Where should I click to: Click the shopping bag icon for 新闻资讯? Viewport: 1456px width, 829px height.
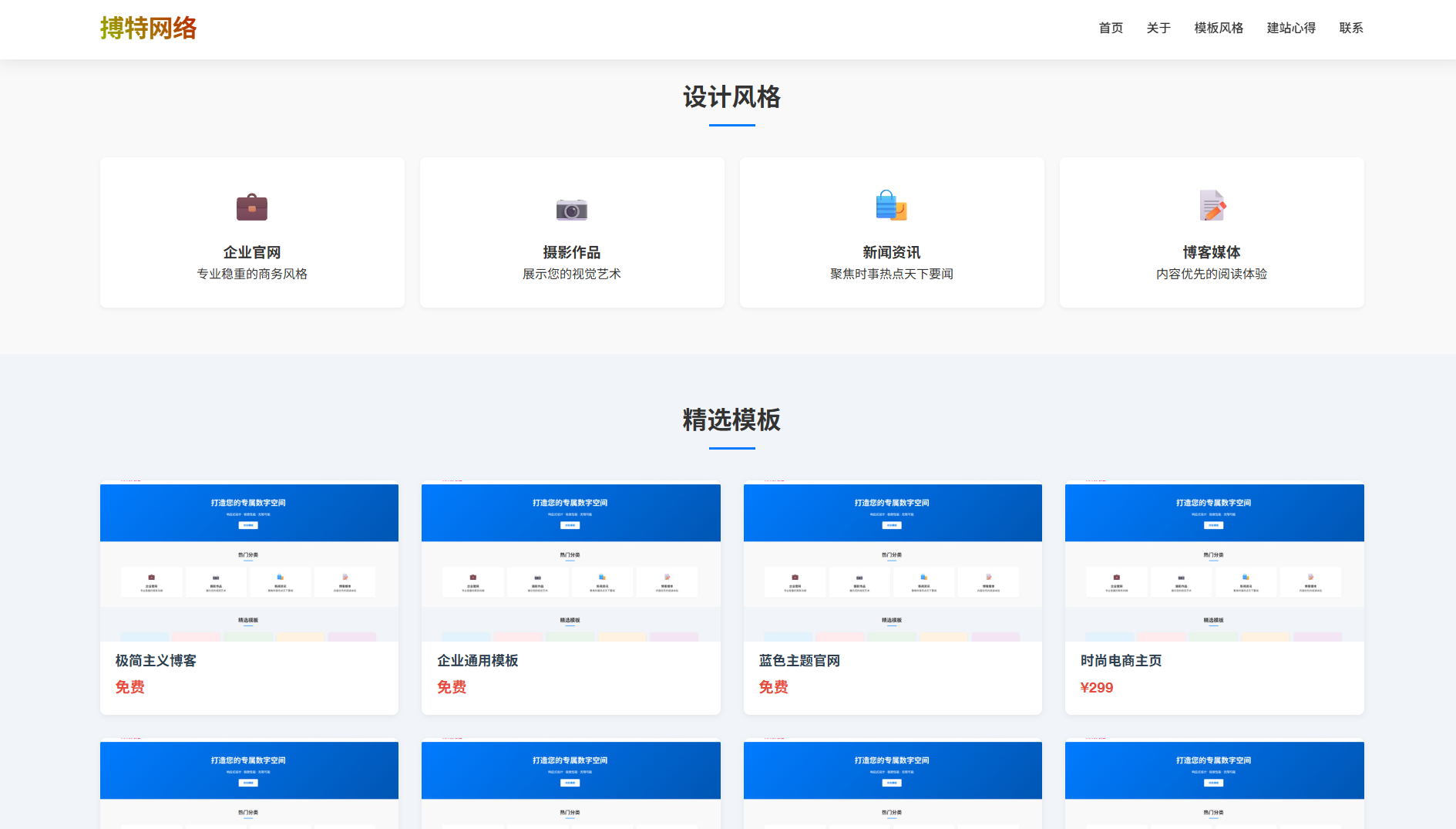click(x=891, y=206)
